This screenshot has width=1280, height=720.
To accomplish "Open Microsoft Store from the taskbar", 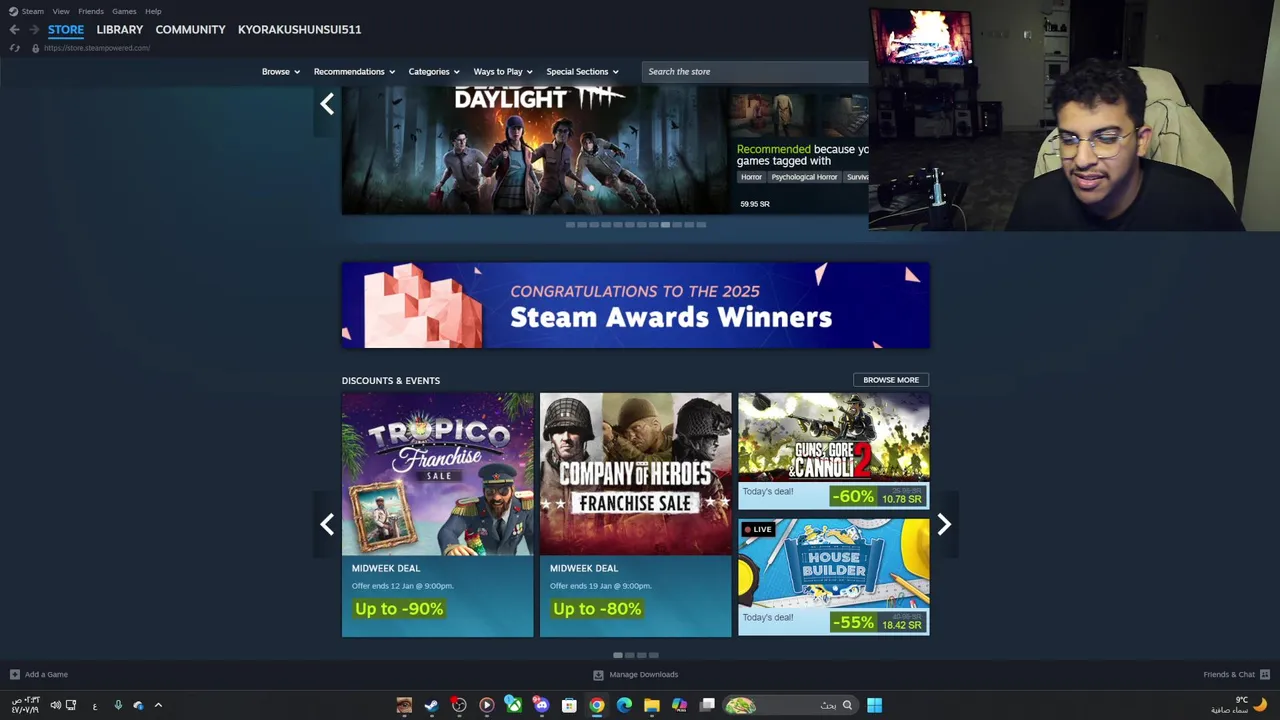I will point(569,705).
